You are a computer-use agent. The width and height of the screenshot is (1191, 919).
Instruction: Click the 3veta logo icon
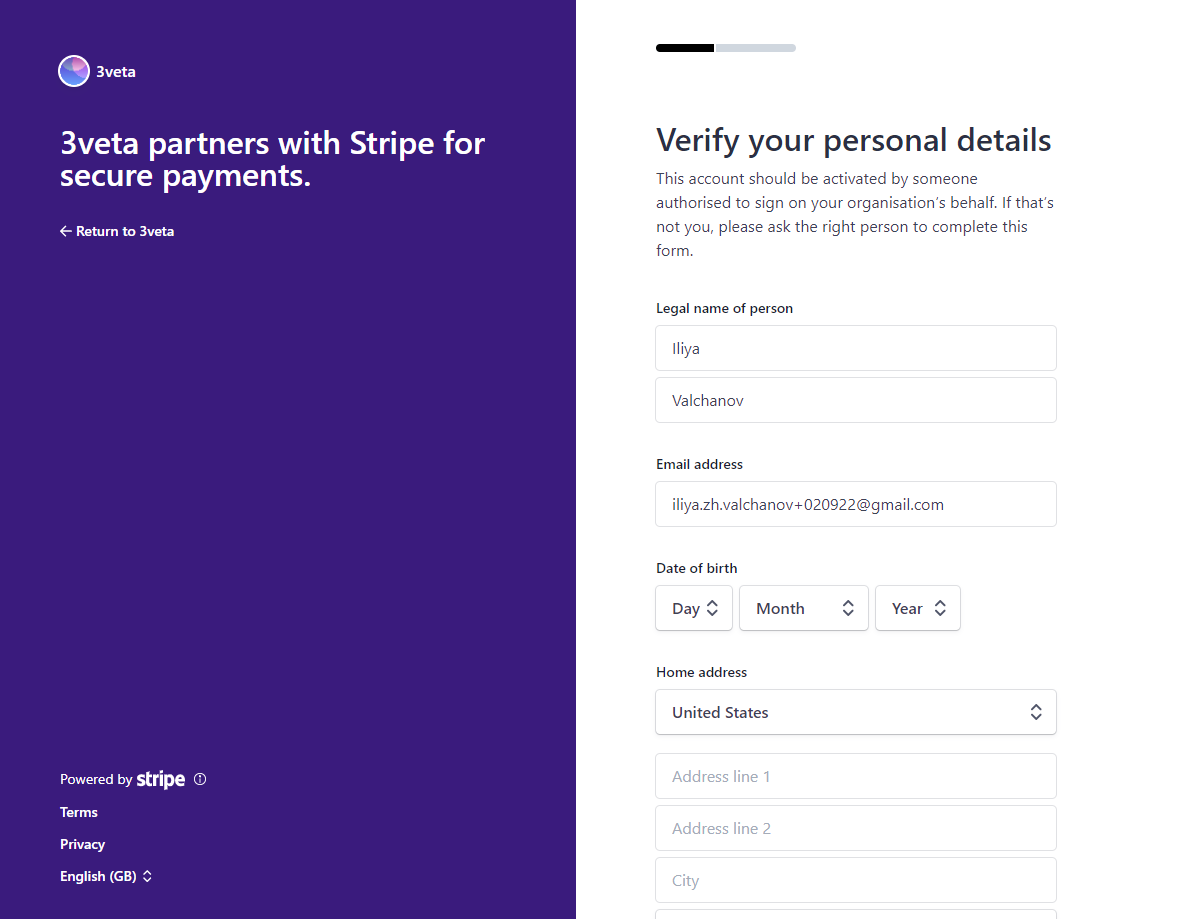coord(73,70)
